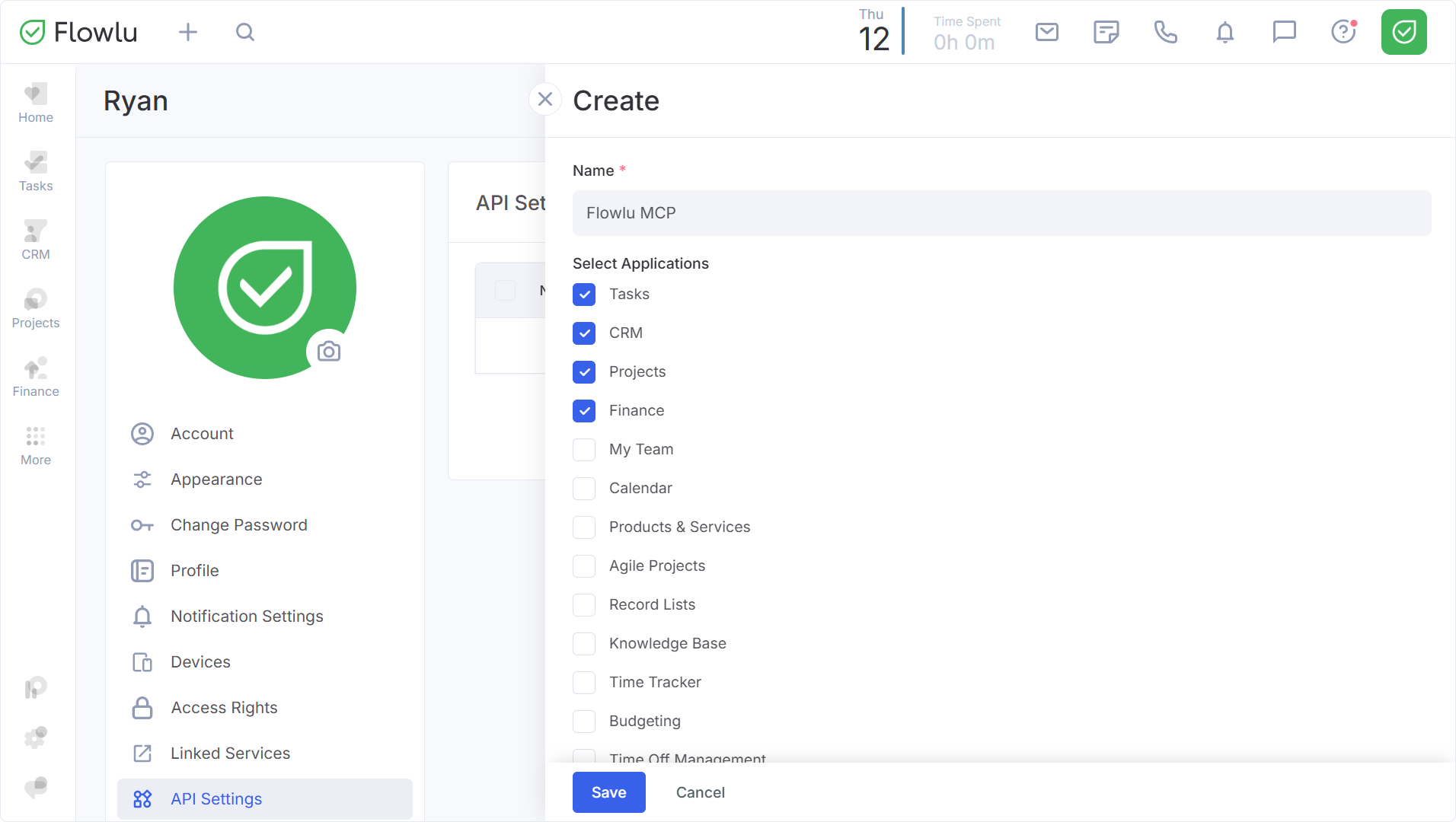Enable the My Team checkbox
This screenshot has width=1456, height=822.
coord(584,450)
